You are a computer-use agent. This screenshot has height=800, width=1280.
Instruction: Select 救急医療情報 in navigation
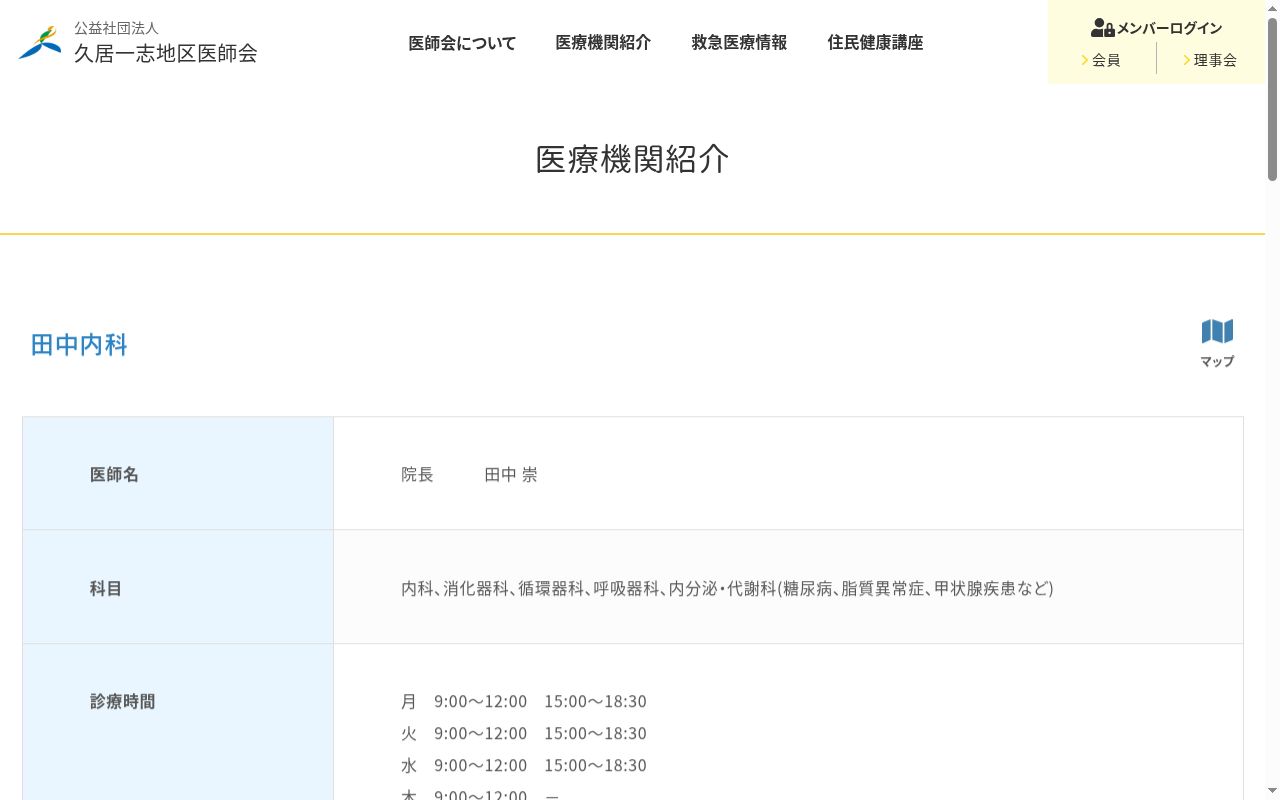tap(739, 43)
